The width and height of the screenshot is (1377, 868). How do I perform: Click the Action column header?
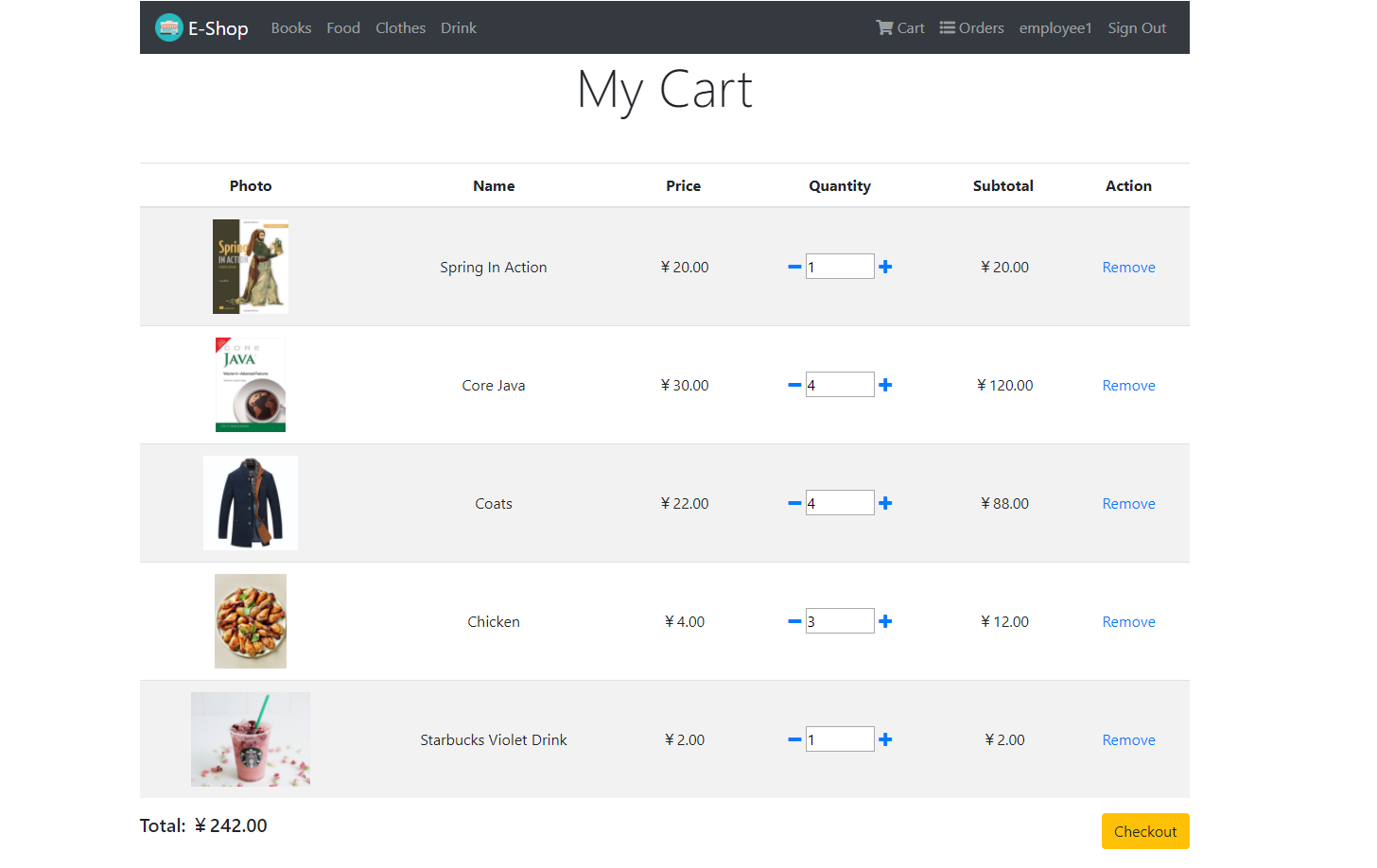pos(1128,185)
